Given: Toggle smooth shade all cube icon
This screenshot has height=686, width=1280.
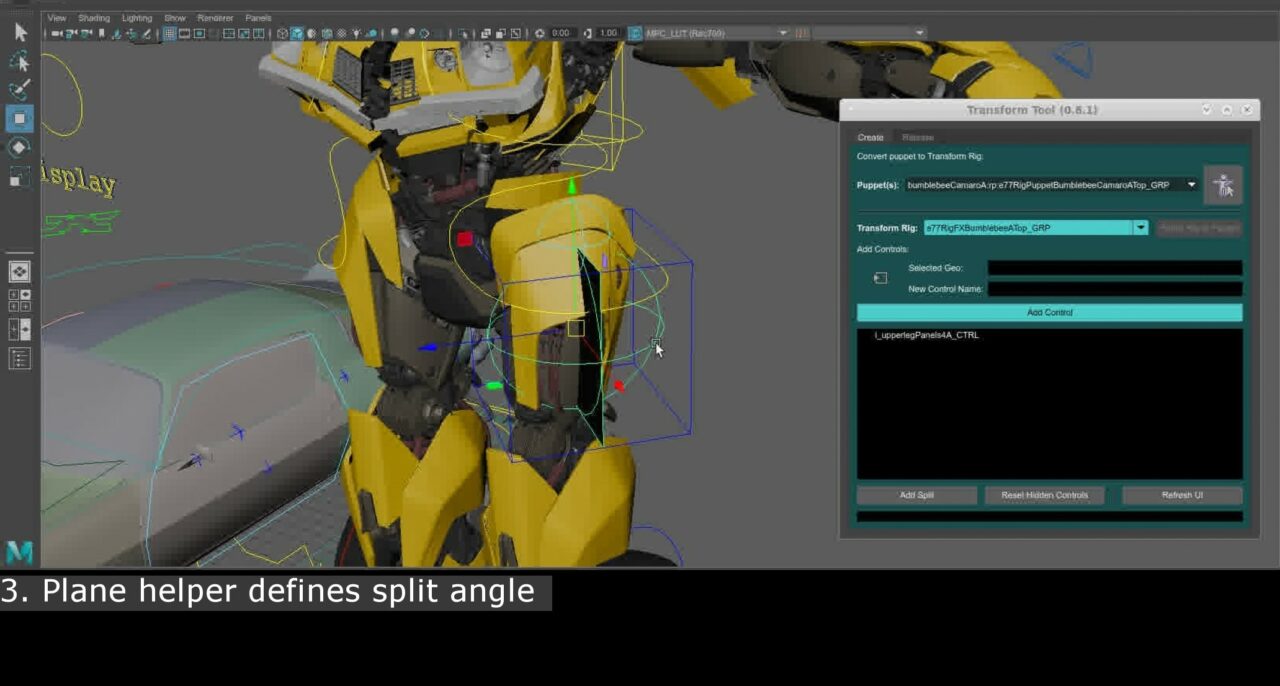Looking at the screenshot, I should [x=297, y=33].
